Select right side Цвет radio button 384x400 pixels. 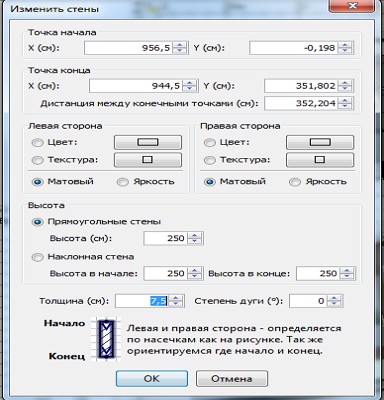210,143
